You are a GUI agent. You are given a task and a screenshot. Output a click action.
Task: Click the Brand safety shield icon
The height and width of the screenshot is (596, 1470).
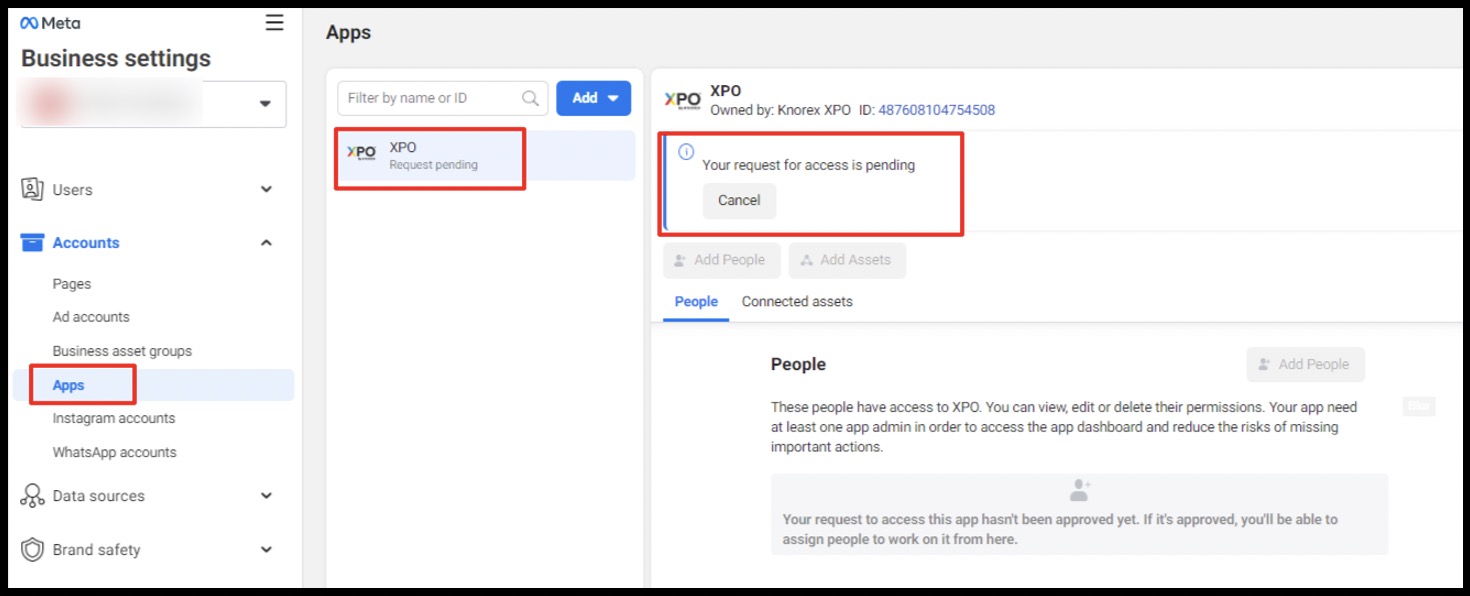click(x=32, y=549)
